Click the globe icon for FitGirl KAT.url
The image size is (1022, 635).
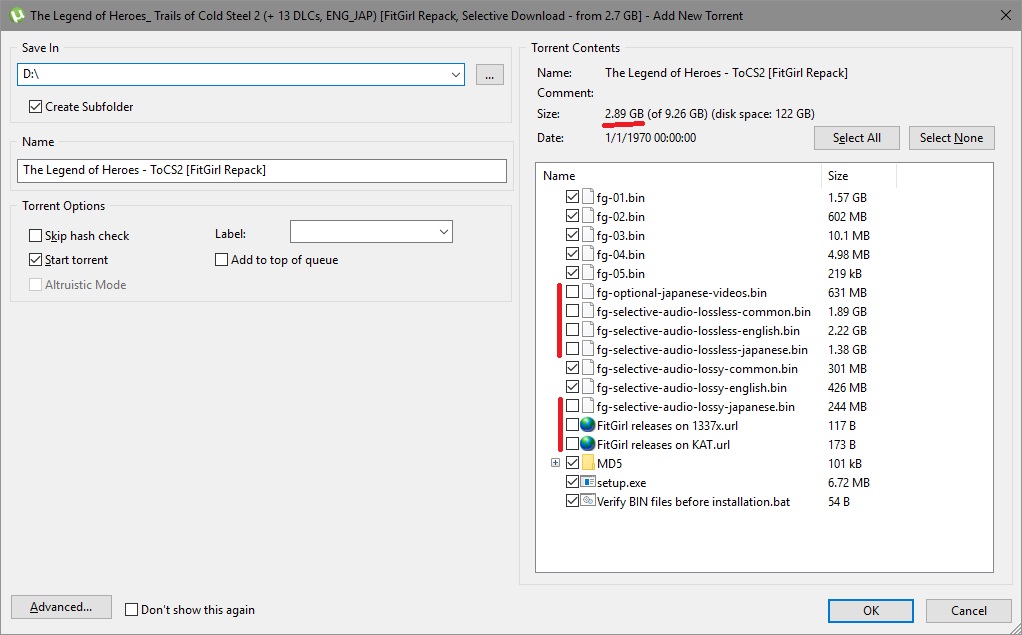pyautogui.click(x=588, y=445)
